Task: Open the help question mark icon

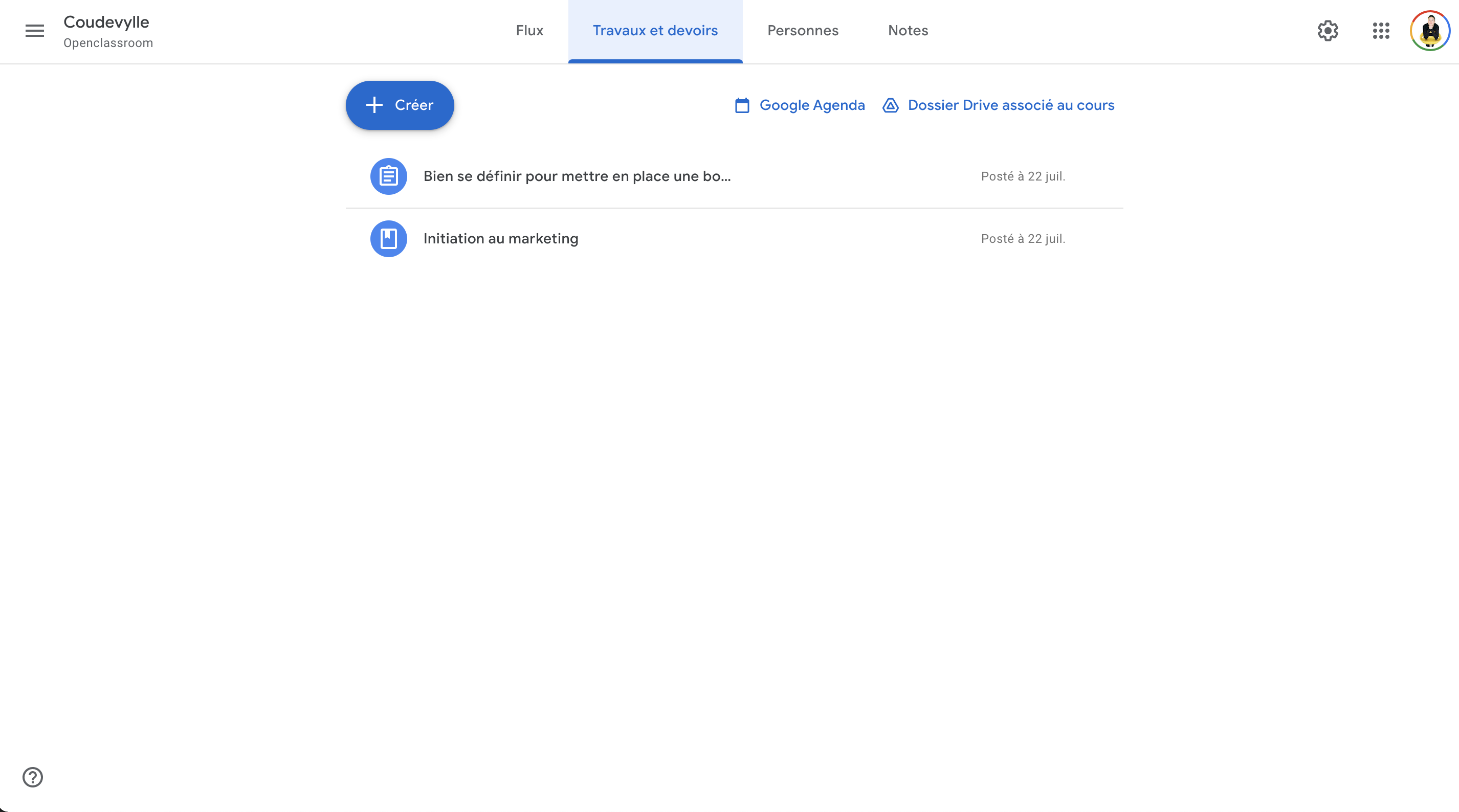Action: [x=33, y=777]
